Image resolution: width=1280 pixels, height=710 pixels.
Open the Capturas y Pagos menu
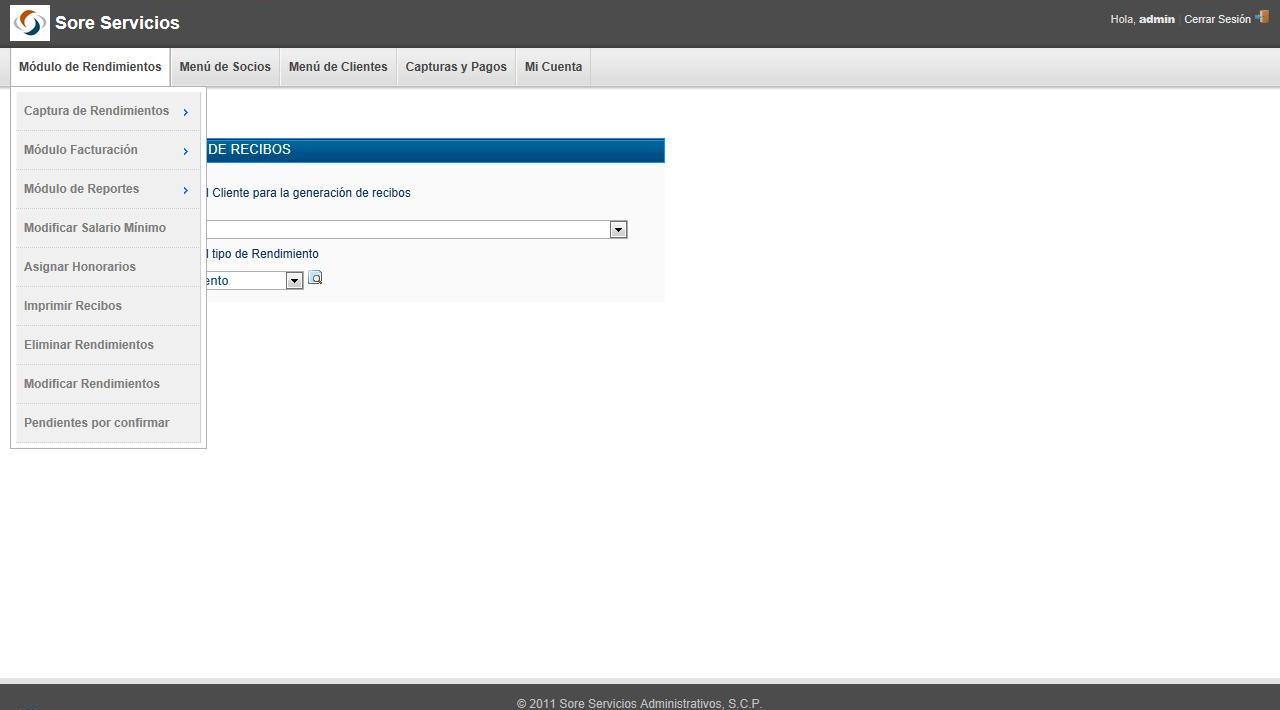point(456,67)
